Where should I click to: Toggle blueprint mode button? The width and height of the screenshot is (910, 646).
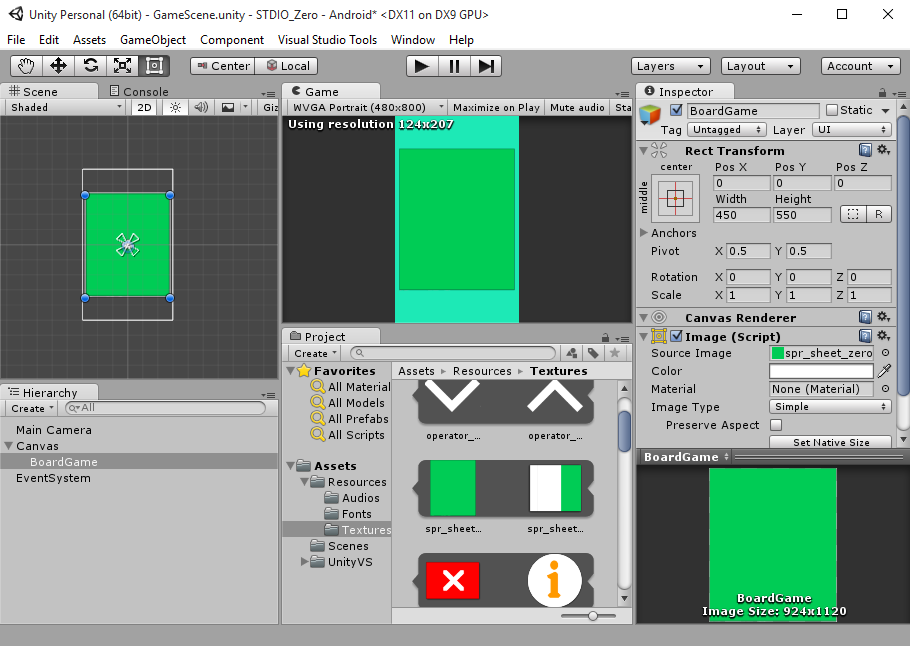(853, 214)
